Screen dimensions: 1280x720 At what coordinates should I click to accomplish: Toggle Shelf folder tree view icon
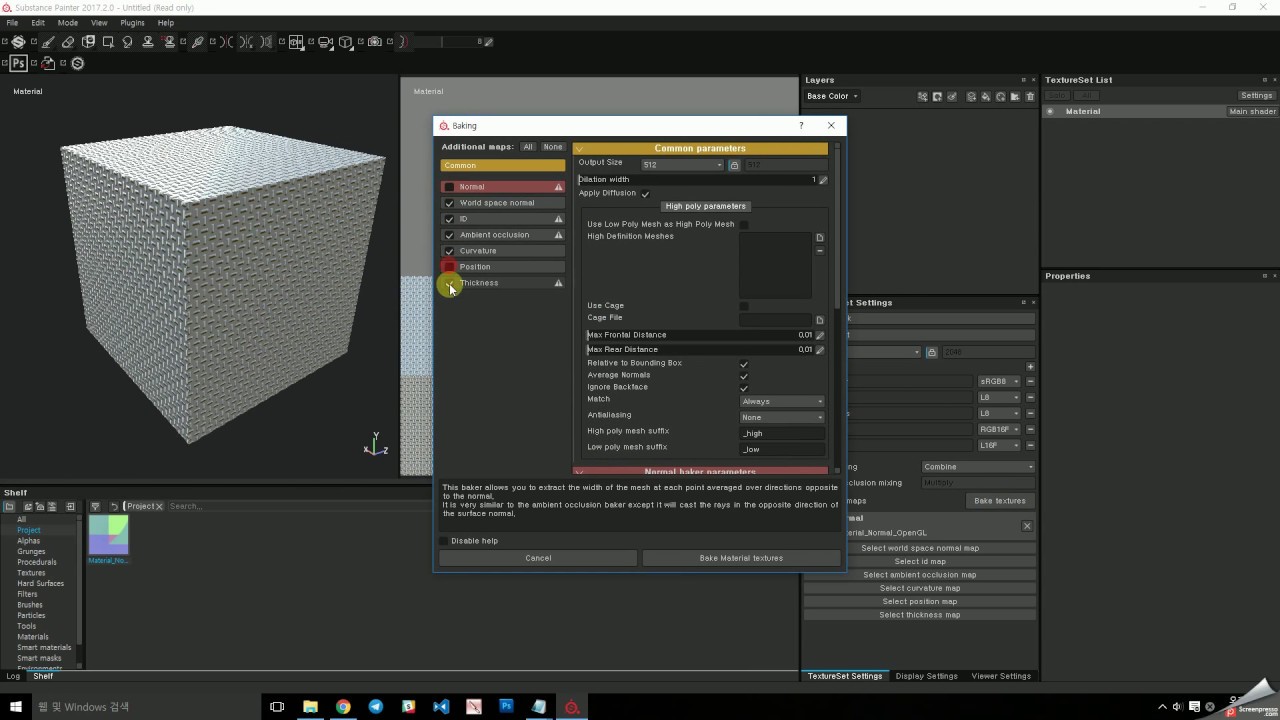coord(9,506)
